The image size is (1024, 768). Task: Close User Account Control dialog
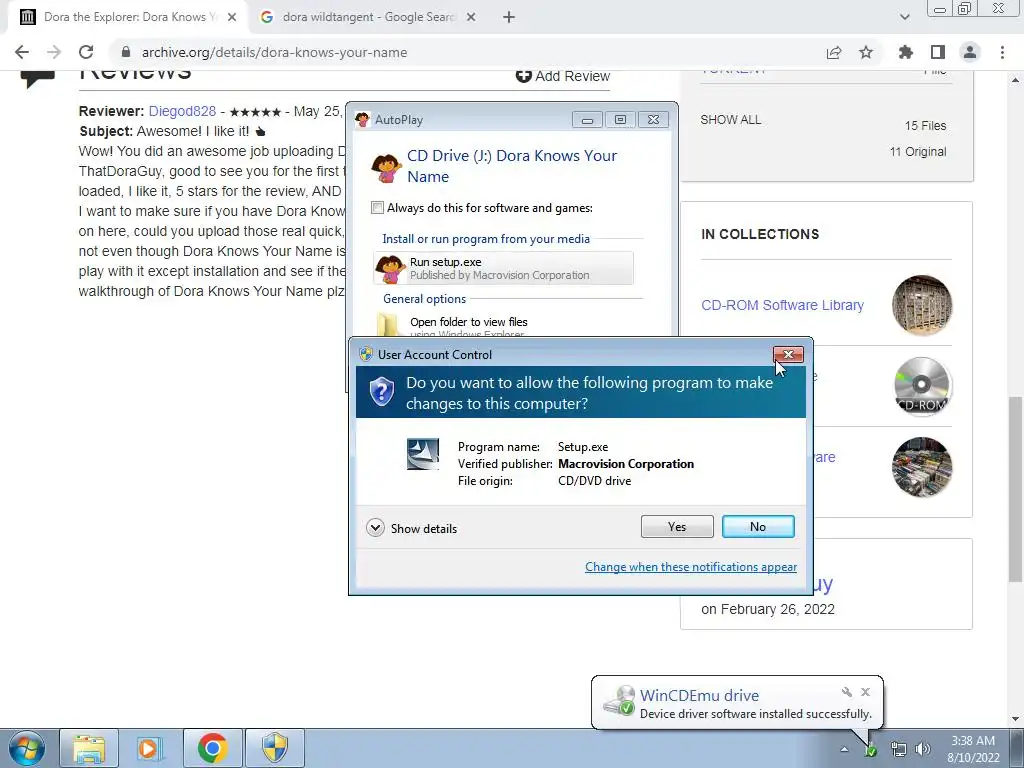788,355
